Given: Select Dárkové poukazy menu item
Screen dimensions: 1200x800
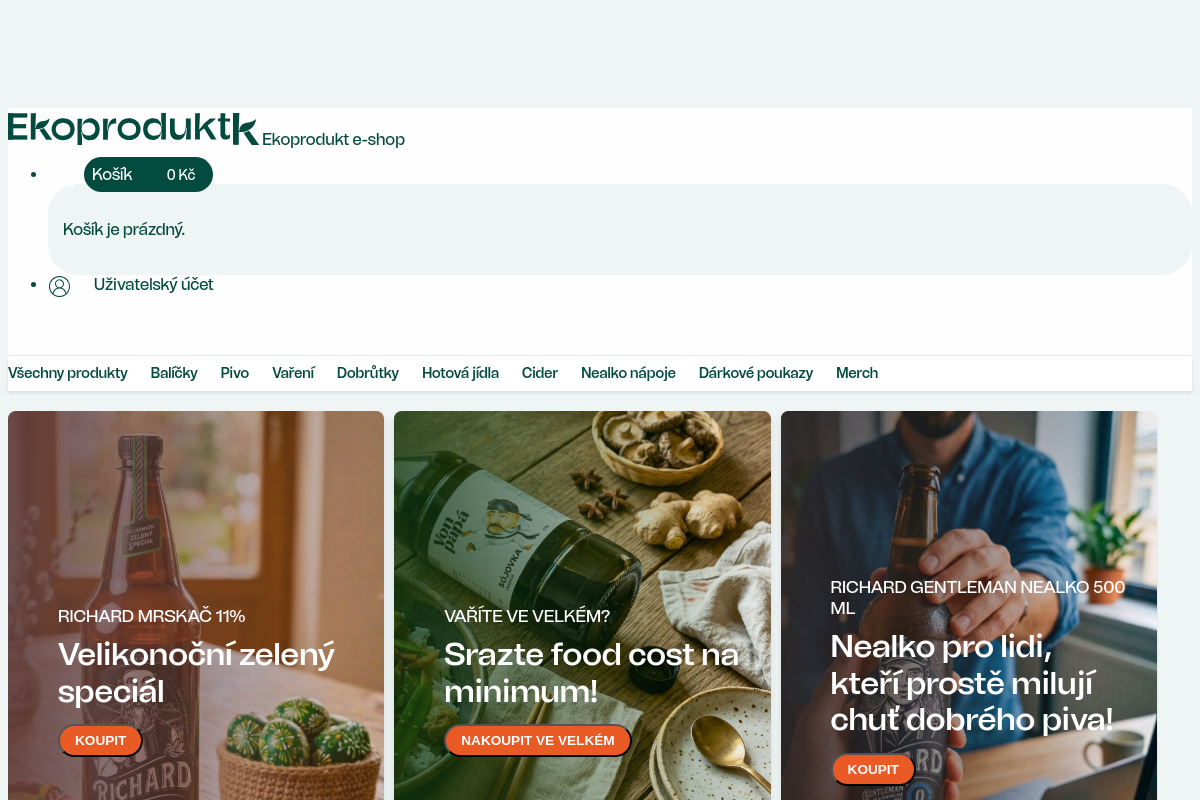Looking at the screenshot, I should (x=756, y=373).
